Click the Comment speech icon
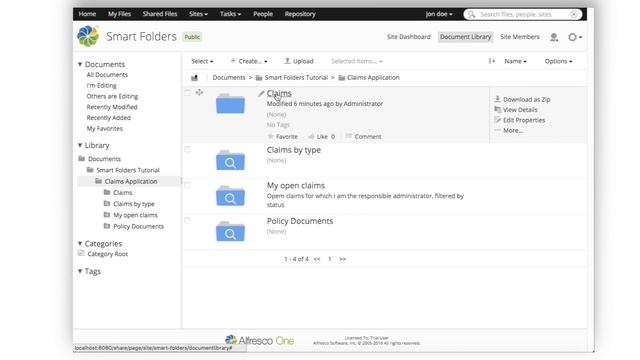The image size is (640, 360). pos(349,136)
